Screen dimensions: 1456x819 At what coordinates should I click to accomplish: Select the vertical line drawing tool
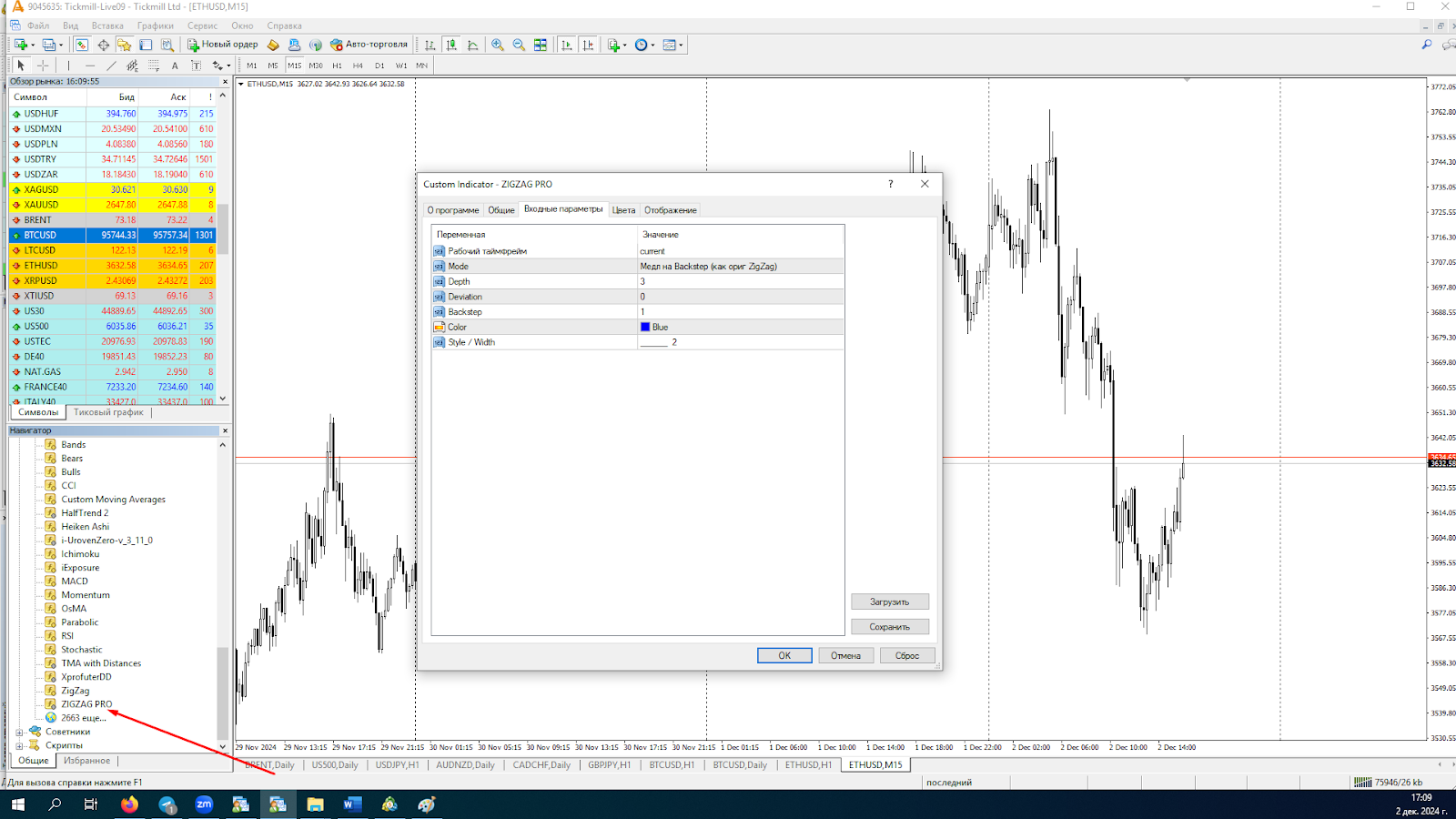(x=68, y=66)
